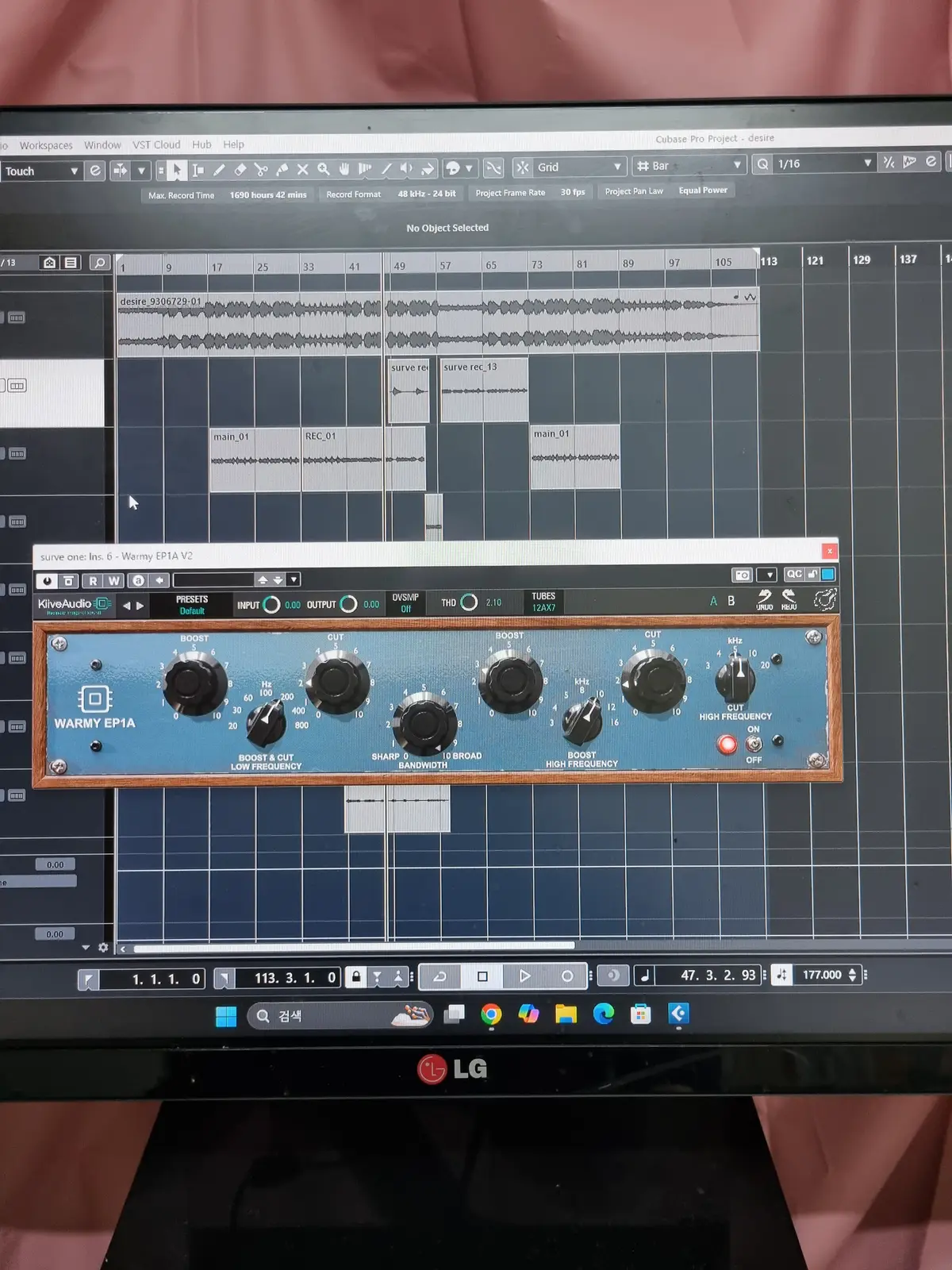This screenshot has height=1270, width=952.
Task: Toggle plugin bypass power button
Action: [48, 581]
